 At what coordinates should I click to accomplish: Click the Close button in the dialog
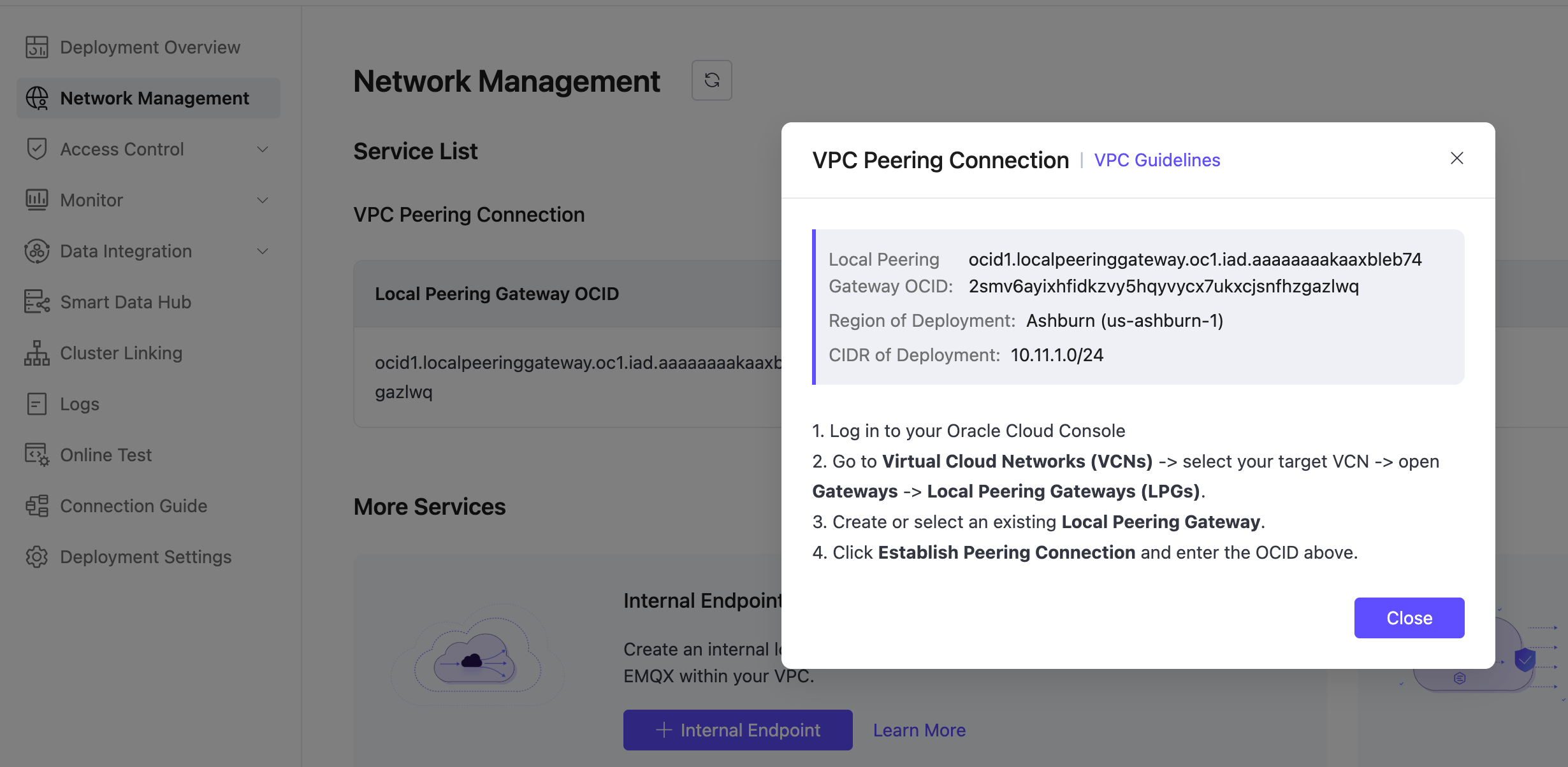click(x=1409, y=617)
